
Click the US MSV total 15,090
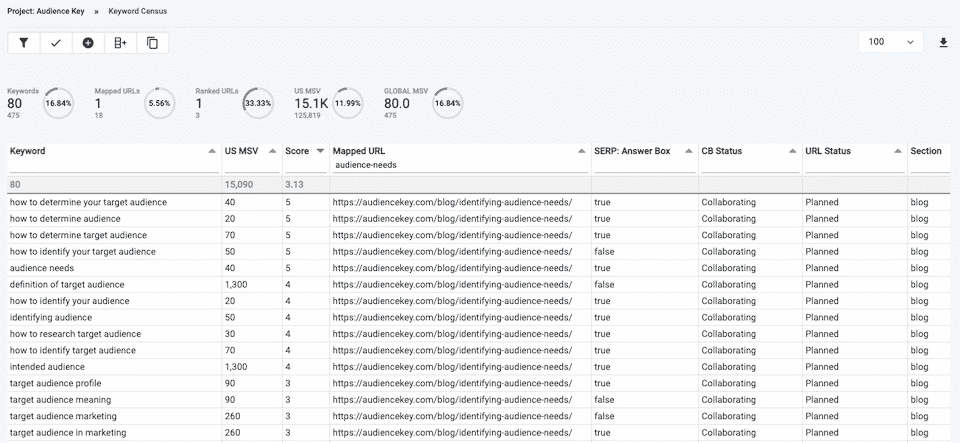239,185
